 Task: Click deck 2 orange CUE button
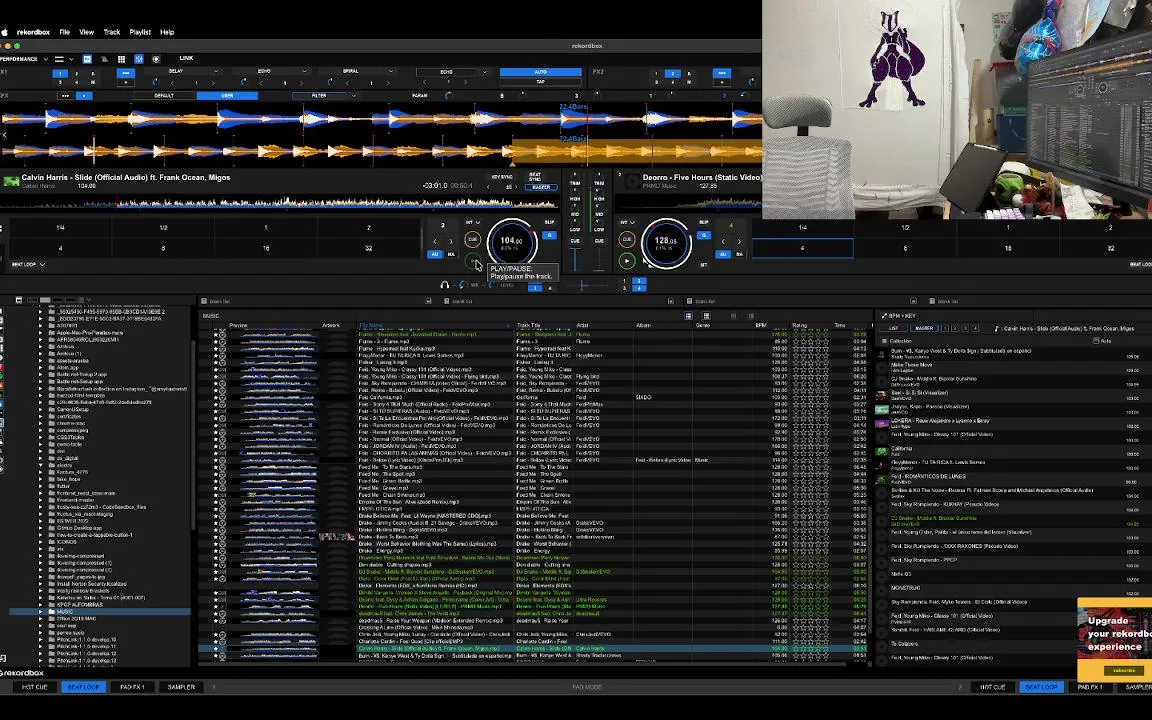point(626,240)
